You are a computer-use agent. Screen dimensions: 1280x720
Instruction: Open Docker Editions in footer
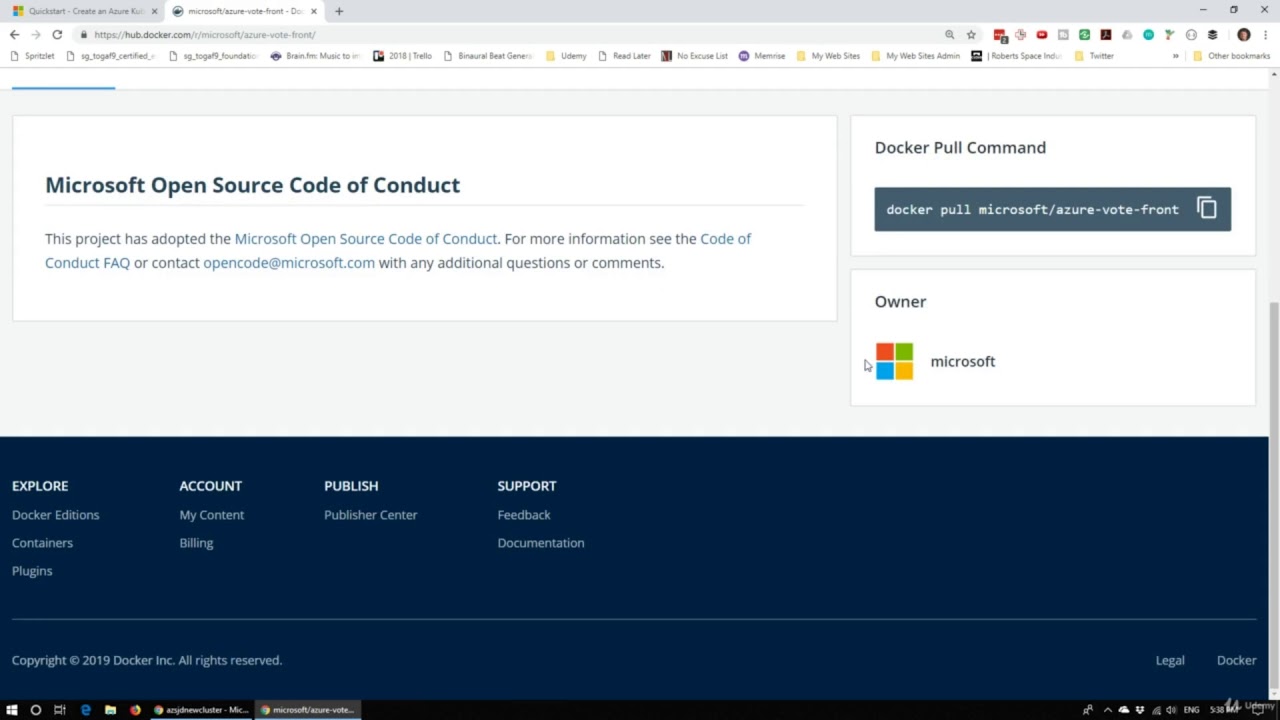coord(56,515)
